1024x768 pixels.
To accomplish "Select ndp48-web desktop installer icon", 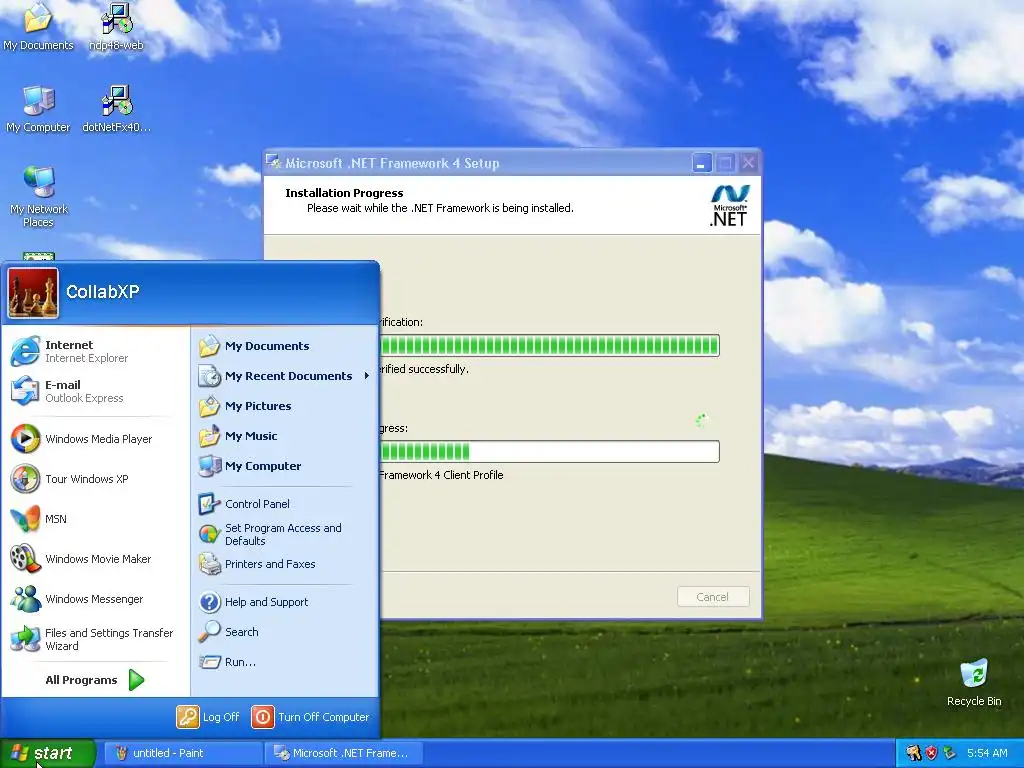I will (x=116, y=27).
